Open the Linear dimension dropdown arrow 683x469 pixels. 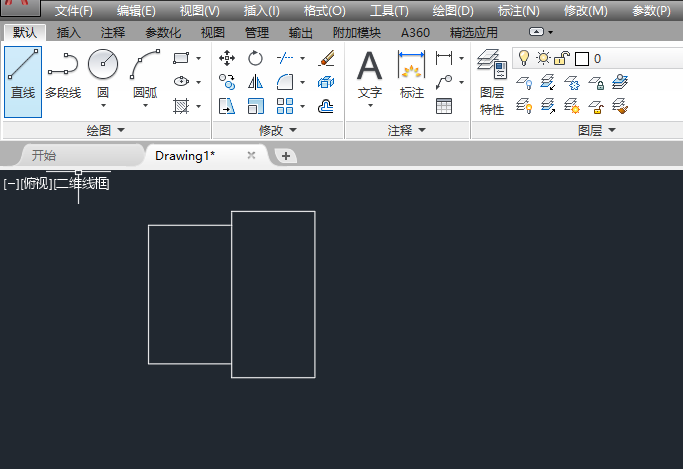tap(461, 58)
